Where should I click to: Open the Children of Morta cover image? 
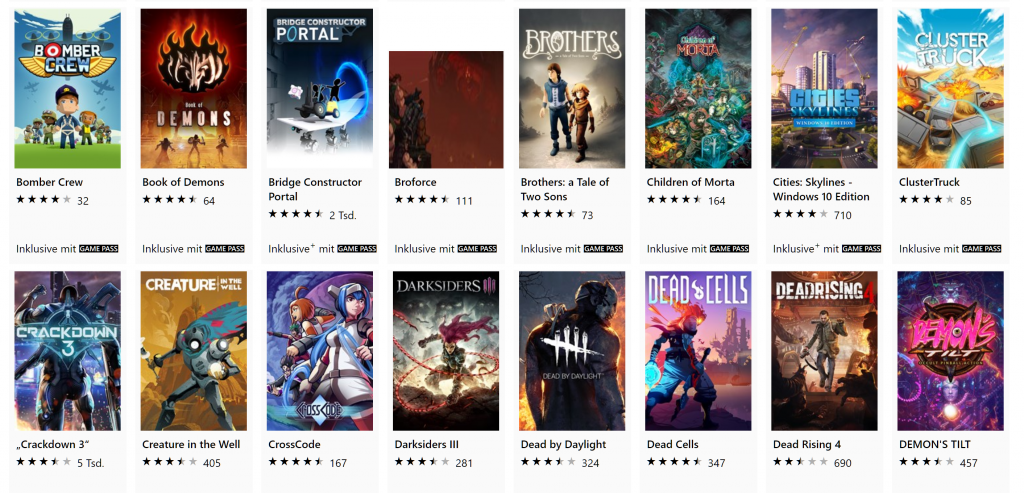point(698,89)
